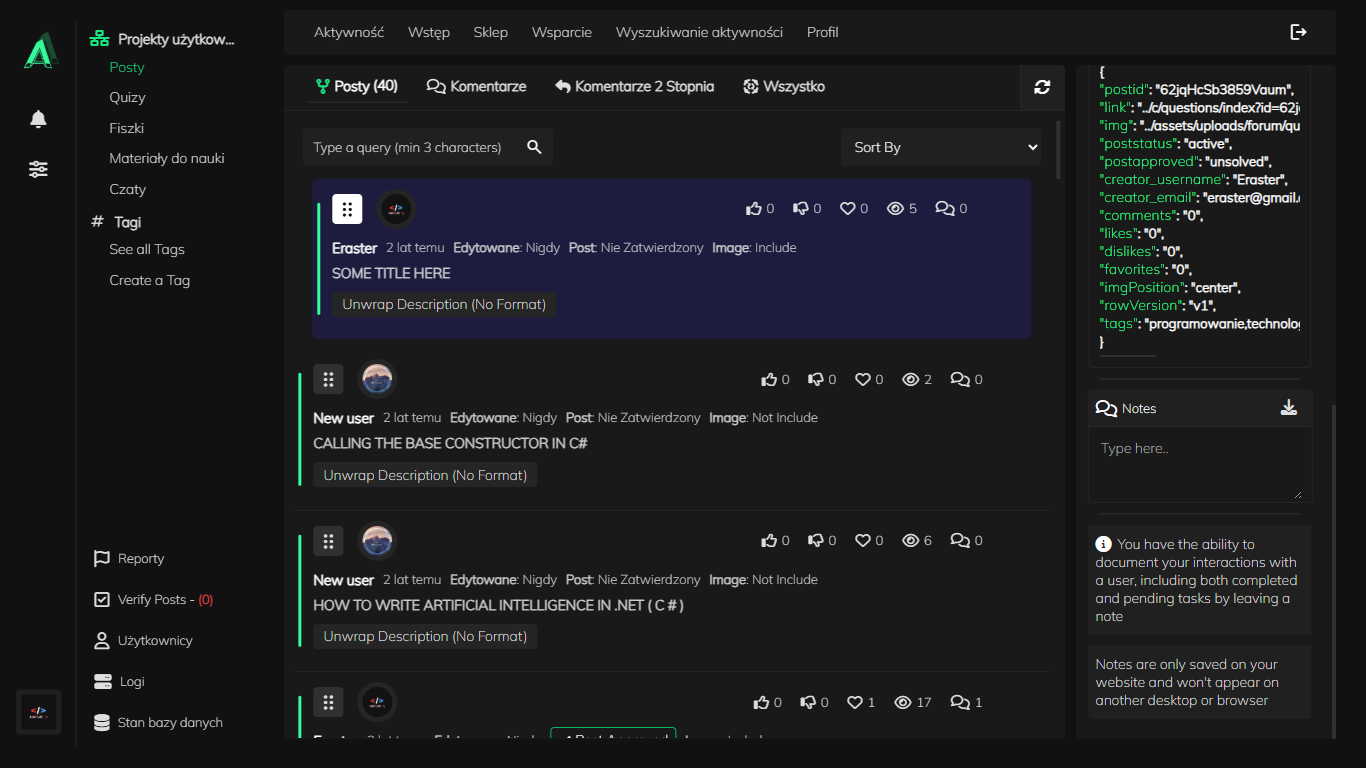Click the post list vertical scrollbar
1366x768 pixels.
click(x=1058, y=150)
